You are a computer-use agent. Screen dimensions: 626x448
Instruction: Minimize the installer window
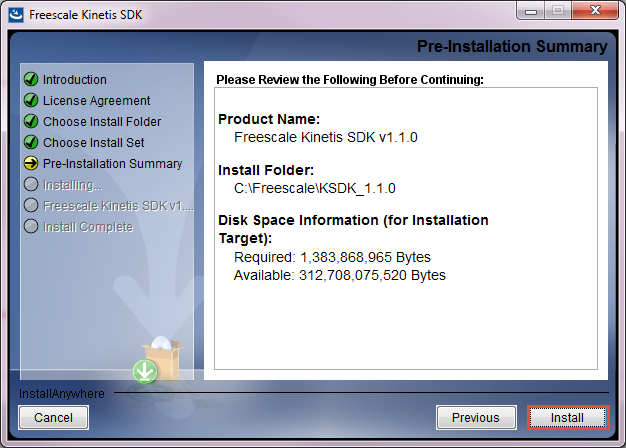531,12
